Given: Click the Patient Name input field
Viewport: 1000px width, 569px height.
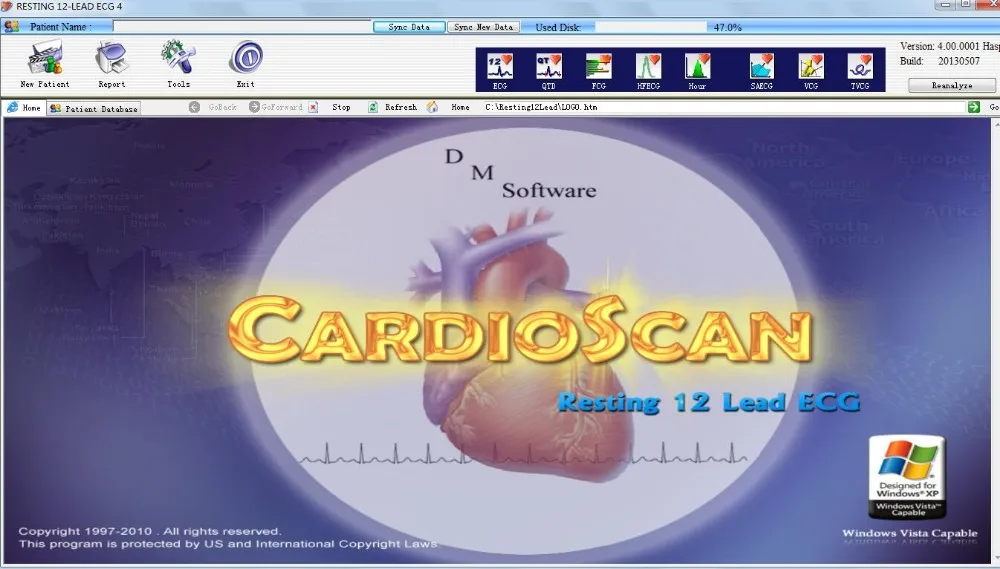Looking at the screenshot, I should point(242,26).
